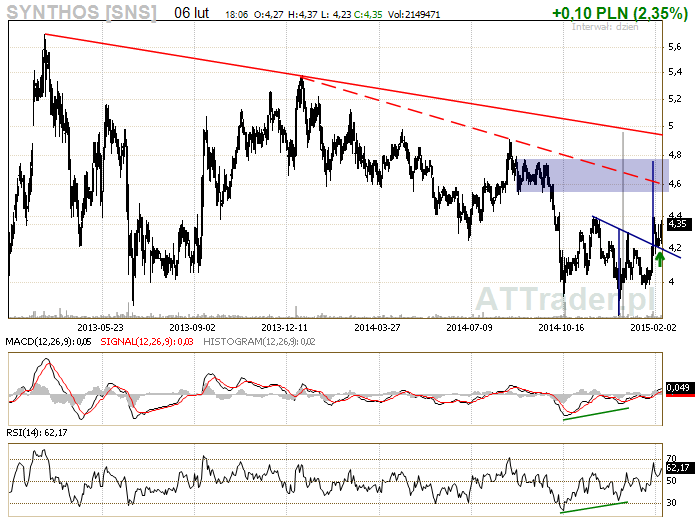Click the RSI 50 level label
The width and height of the screenshot is (700, 522).
671,481
